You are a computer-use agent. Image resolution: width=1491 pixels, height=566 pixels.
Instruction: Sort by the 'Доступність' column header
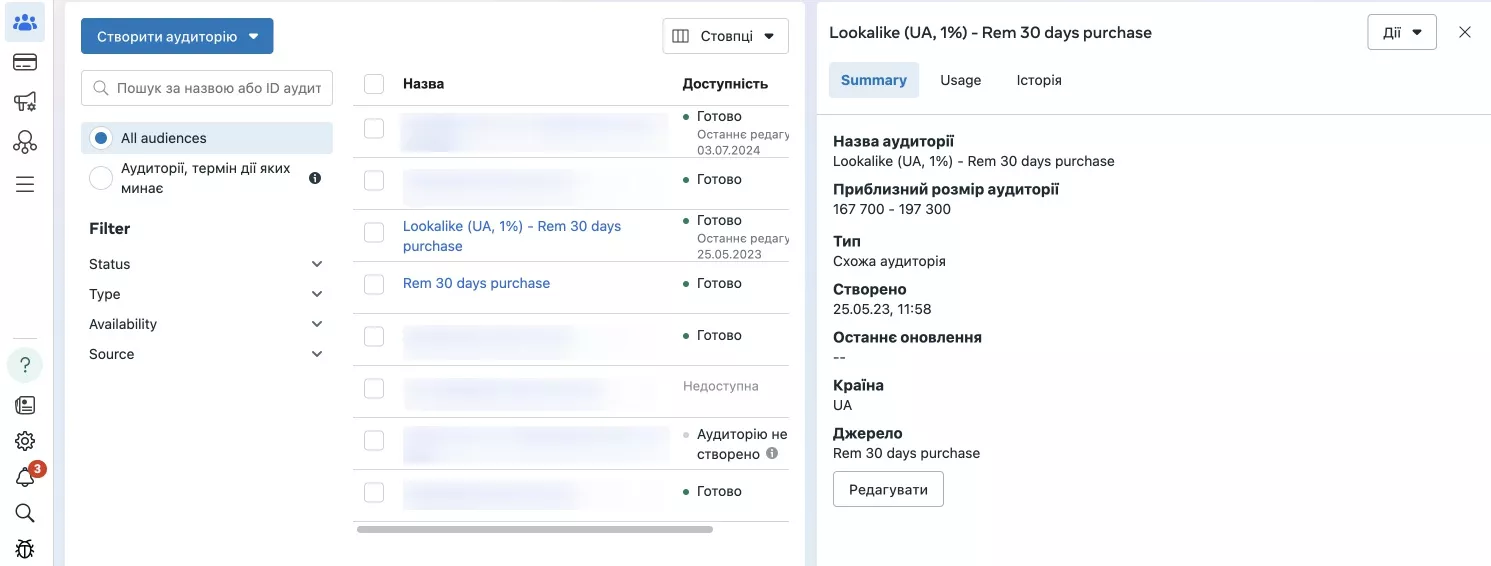coord(725,84)
